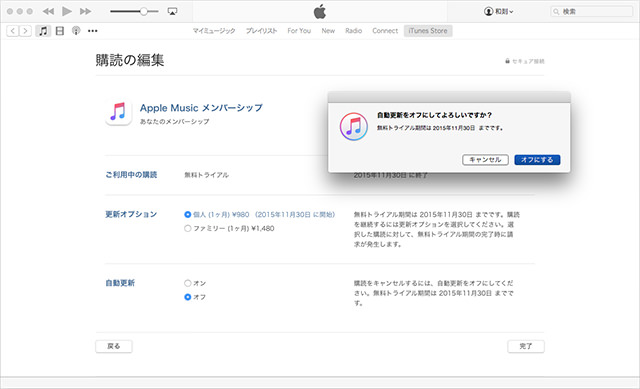Open the account menu 和則
The width and height of the screenshot is (640, 389).
[498, 11]
